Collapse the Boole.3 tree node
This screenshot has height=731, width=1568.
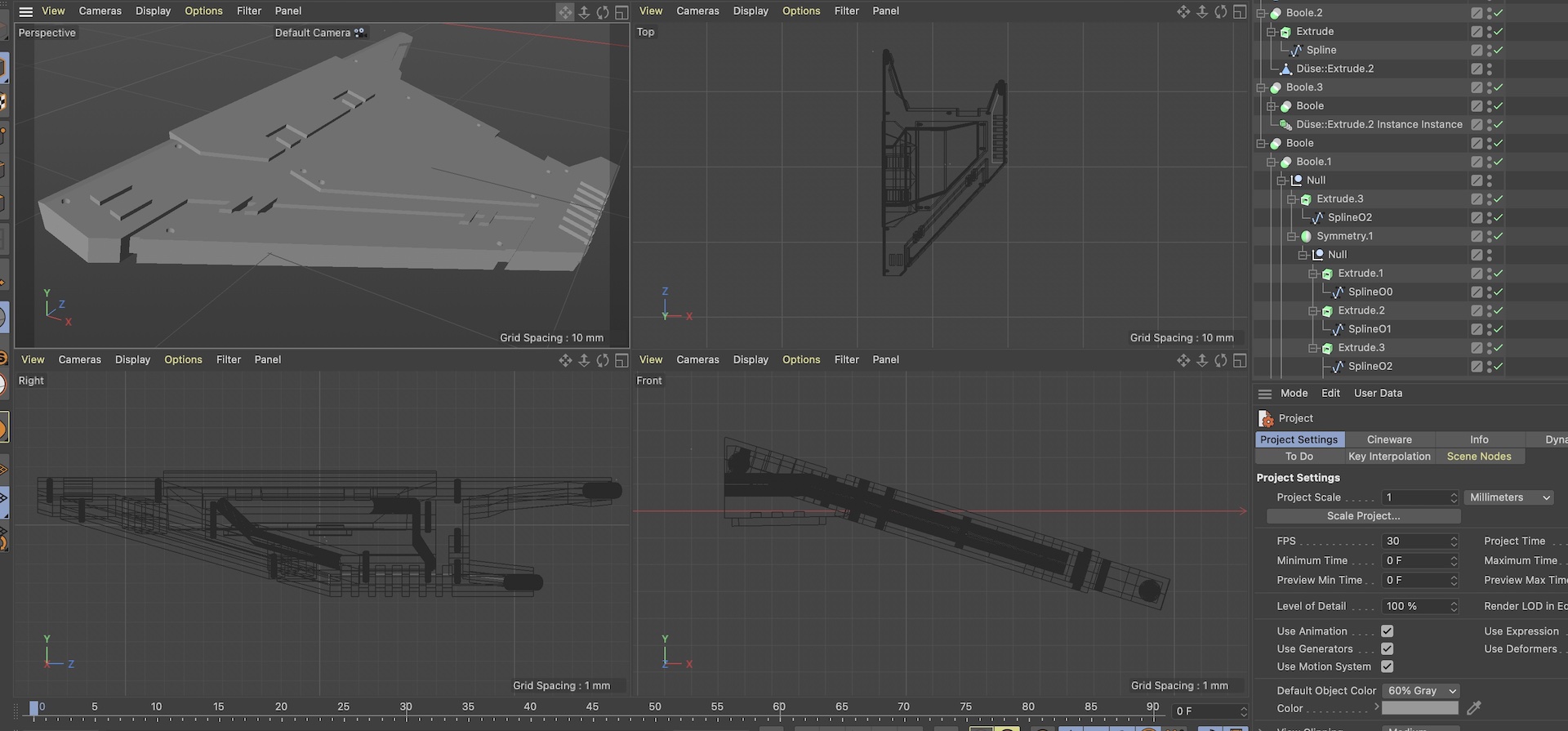pos(1261,87)
